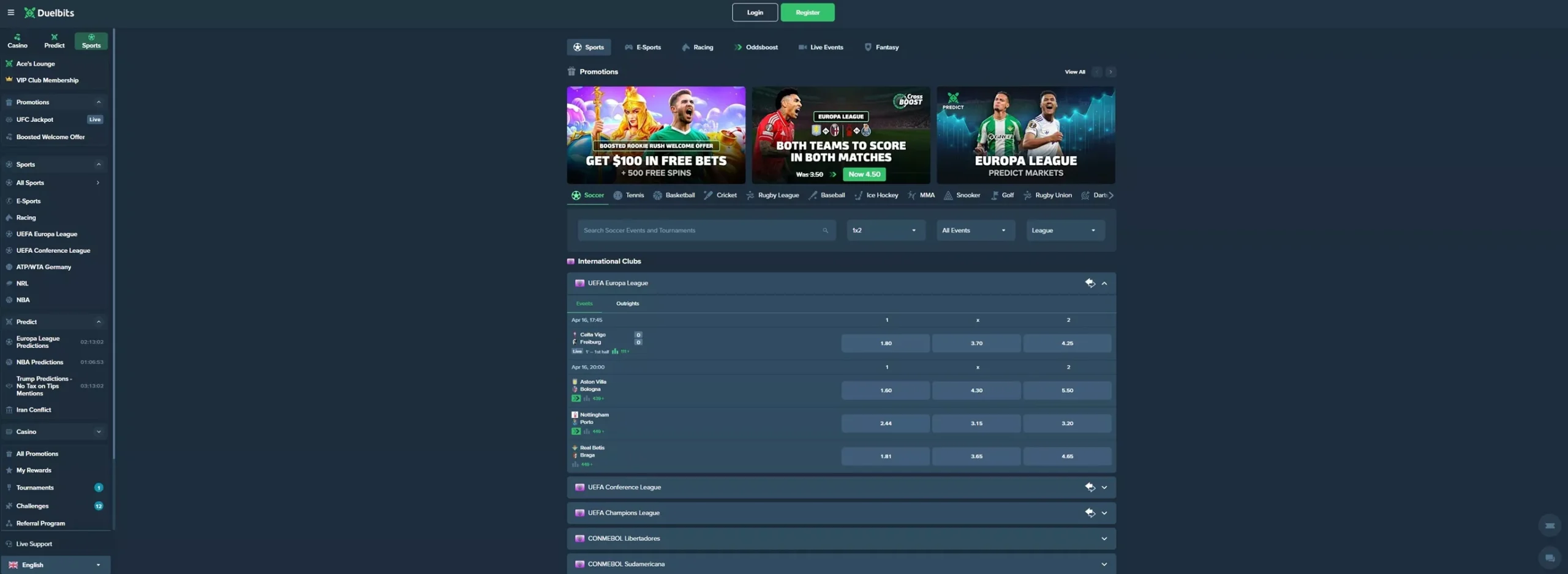
Task: Open the All Events dropdown
Action: click(x=975, y=230)
